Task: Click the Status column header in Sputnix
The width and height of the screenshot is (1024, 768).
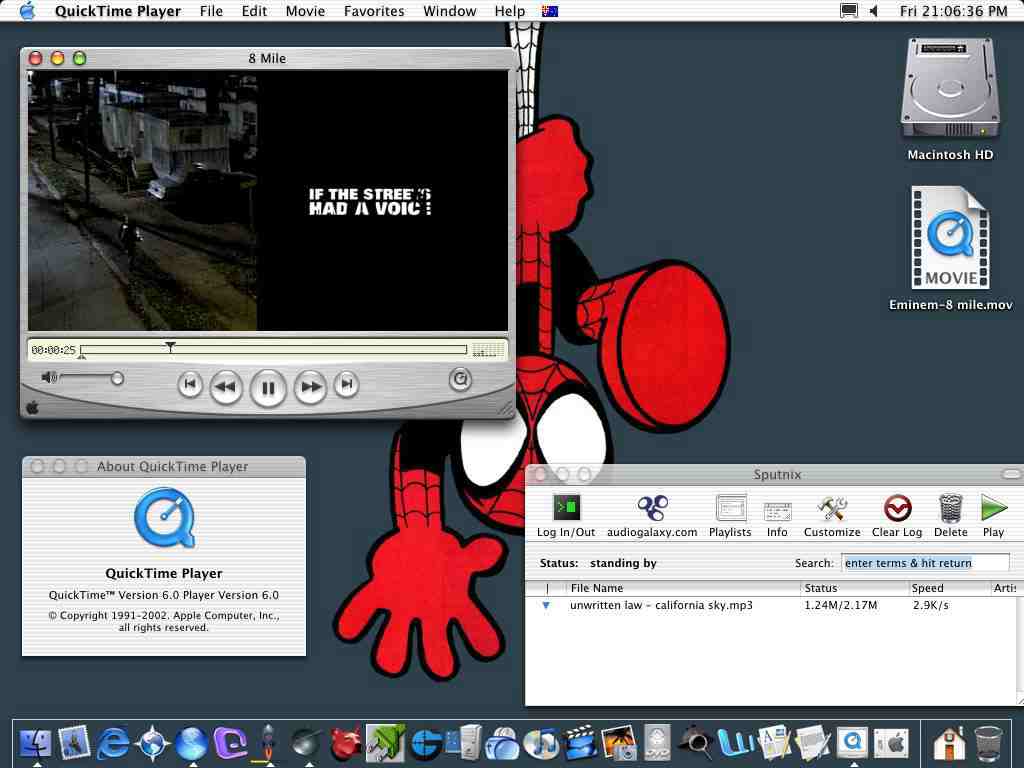Action: (854, 588)
